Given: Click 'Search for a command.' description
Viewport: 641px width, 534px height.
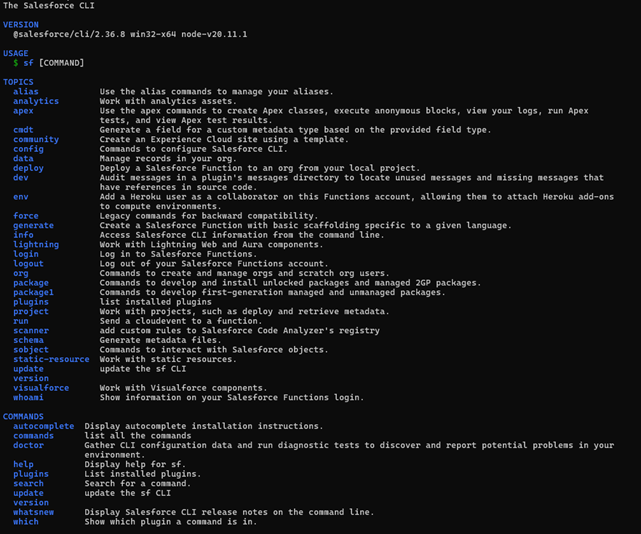Looking at the screenshot, I should [138, 483].
